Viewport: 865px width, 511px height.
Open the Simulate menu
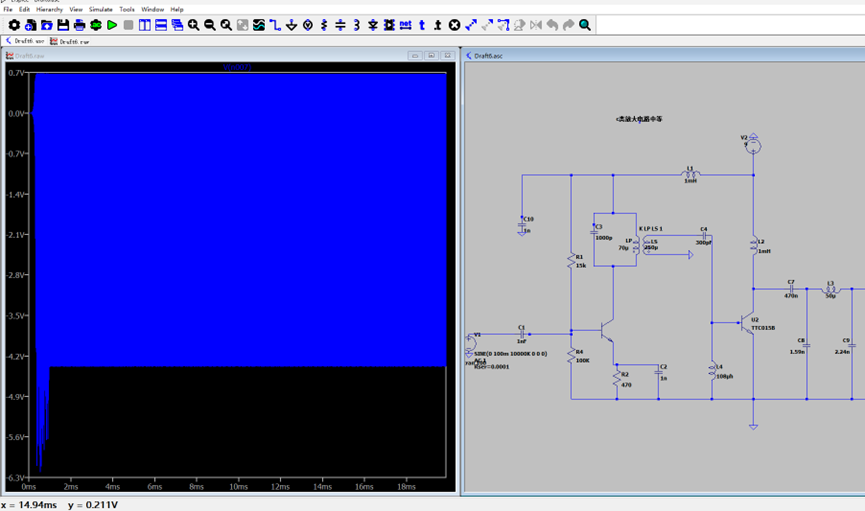coord(100,9)
